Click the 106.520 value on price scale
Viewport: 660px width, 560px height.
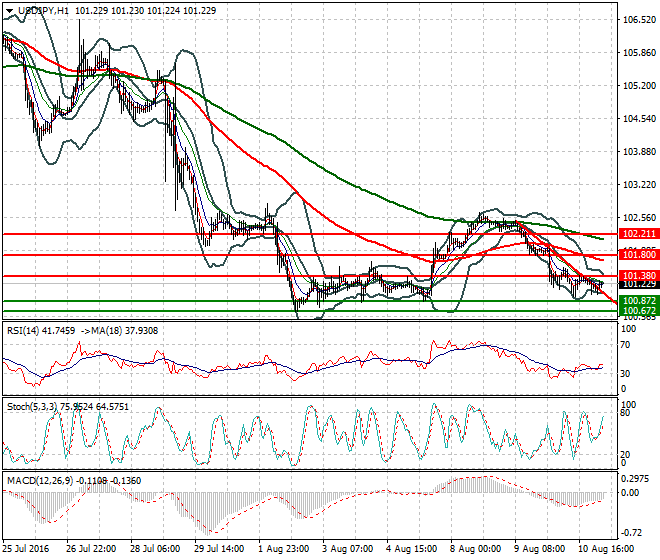[638, 20]
